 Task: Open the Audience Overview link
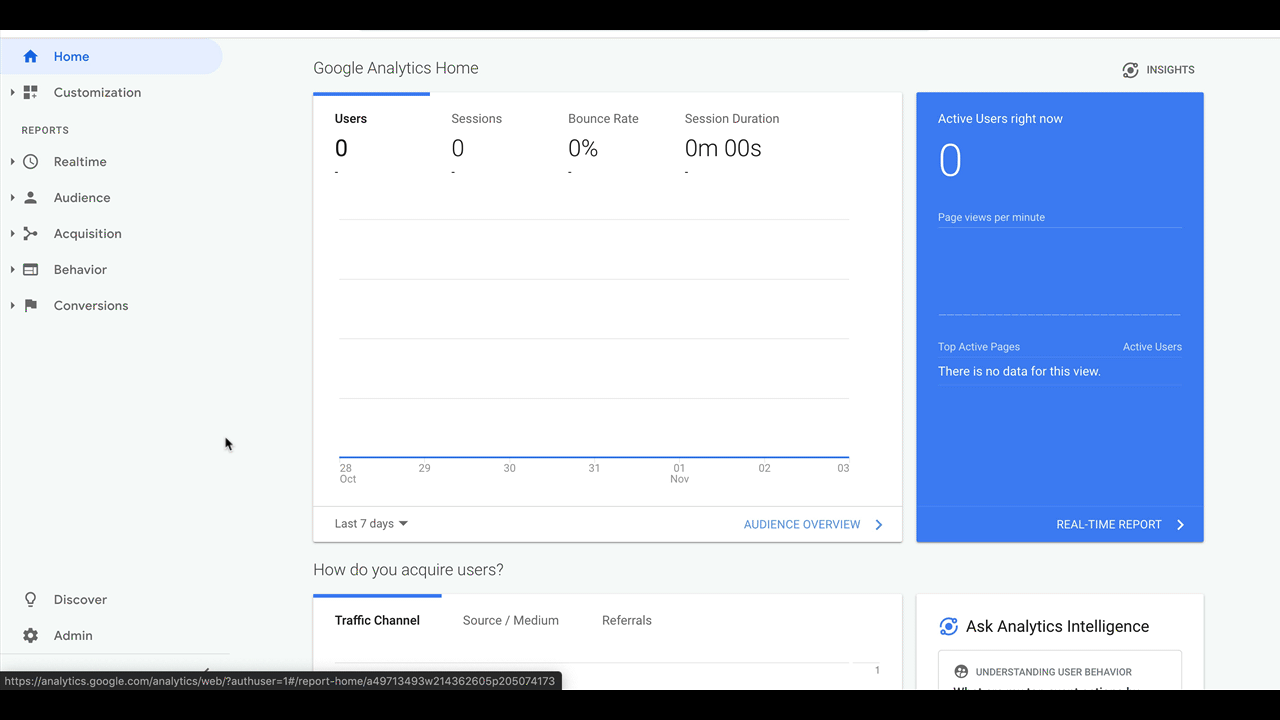point(802,524)
